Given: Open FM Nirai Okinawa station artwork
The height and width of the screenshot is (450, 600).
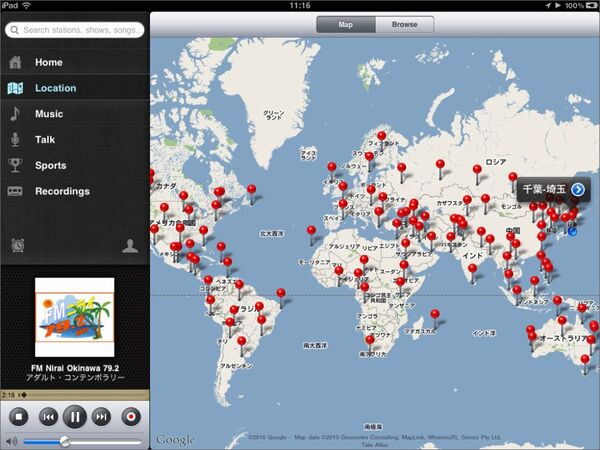Looking at the screenshot, I should point(75,317).
